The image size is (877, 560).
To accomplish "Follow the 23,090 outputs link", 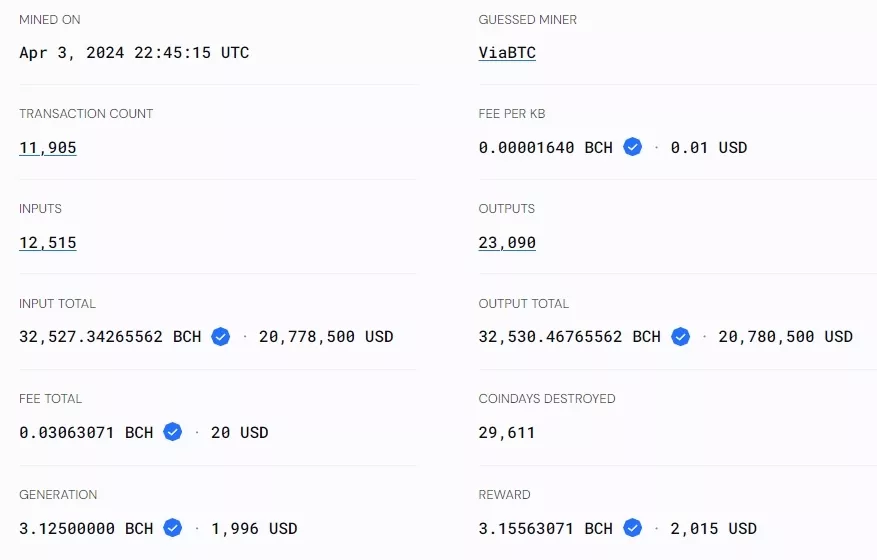I will (507, 243).
